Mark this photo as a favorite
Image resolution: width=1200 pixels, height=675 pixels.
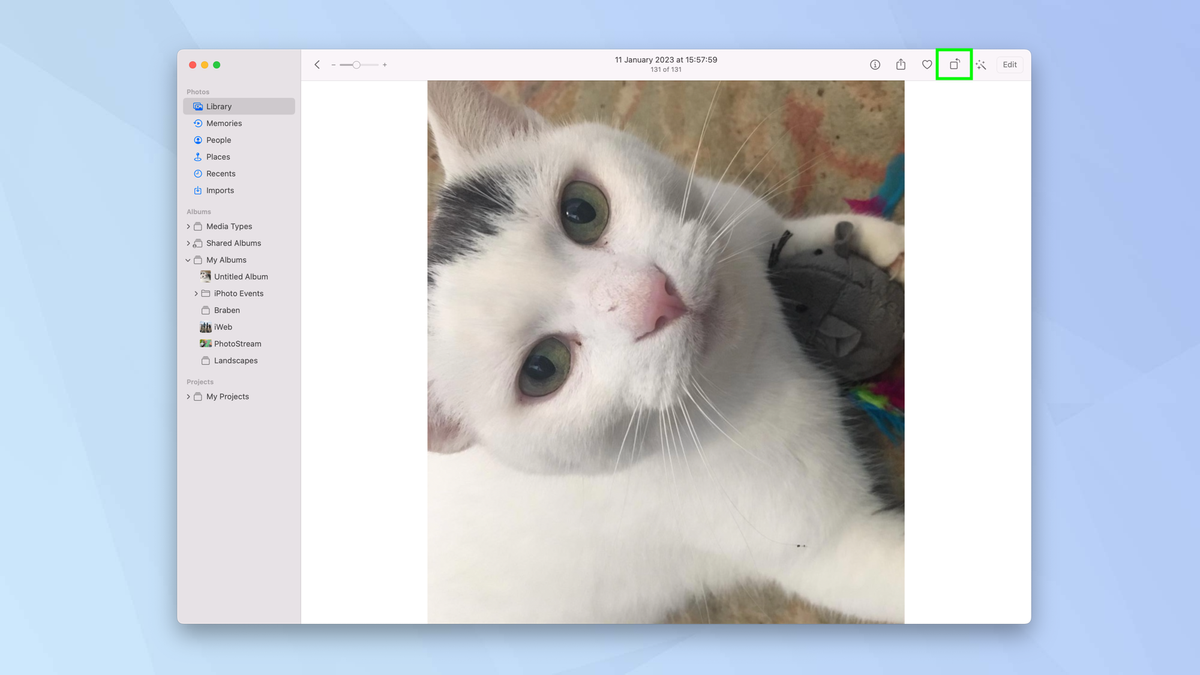coord(927,64)
